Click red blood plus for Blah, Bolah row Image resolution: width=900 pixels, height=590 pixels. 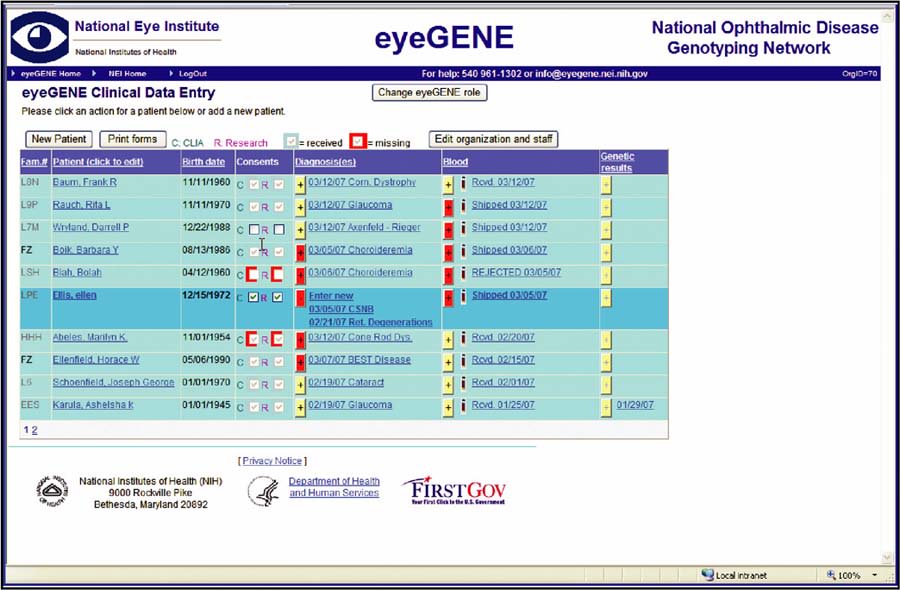448,275
